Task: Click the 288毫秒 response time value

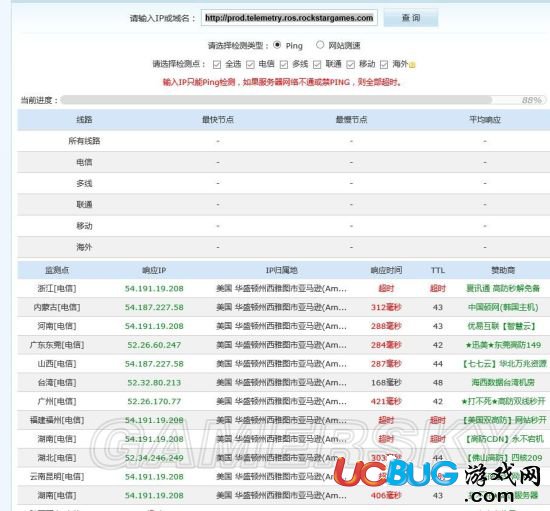Action: [x=386, y=326]
